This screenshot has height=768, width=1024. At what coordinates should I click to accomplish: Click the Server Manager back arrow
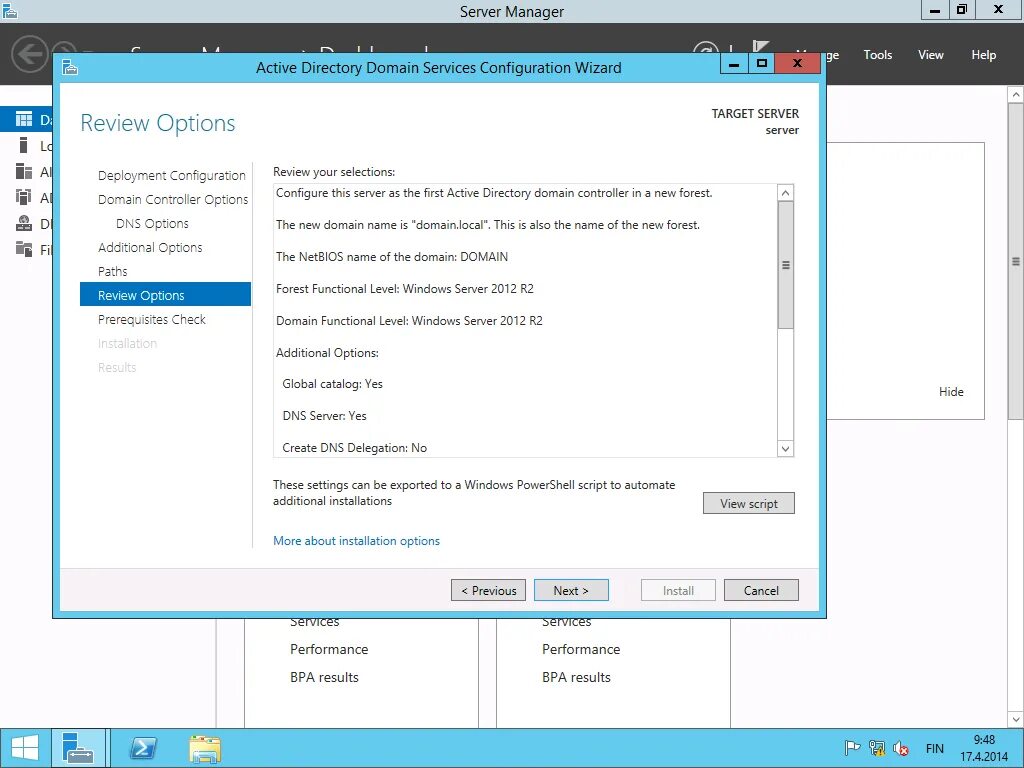click(x=29, y=54)
